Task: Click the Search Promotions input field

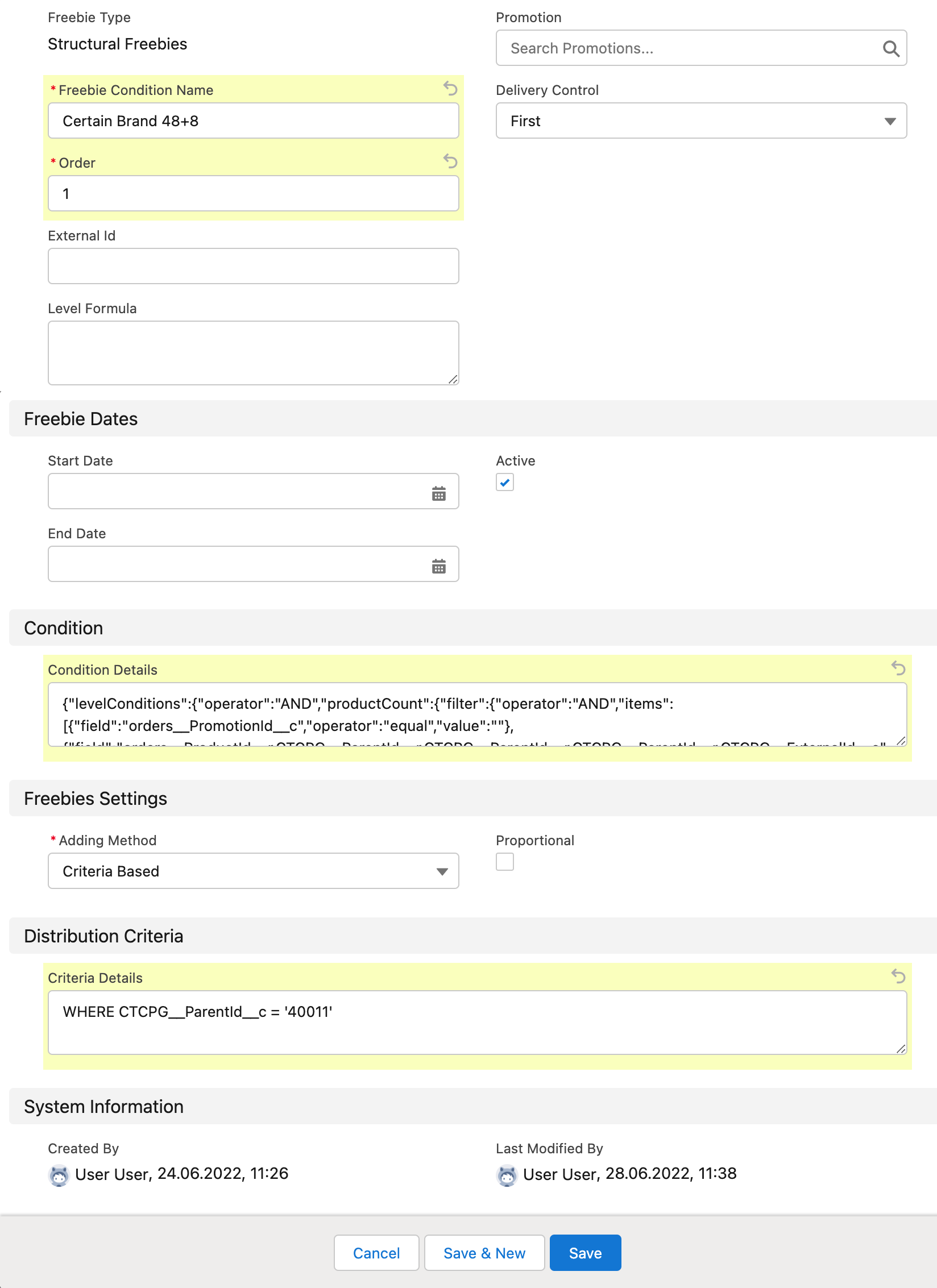Action: pyautogui.click(x=688, y=48)
